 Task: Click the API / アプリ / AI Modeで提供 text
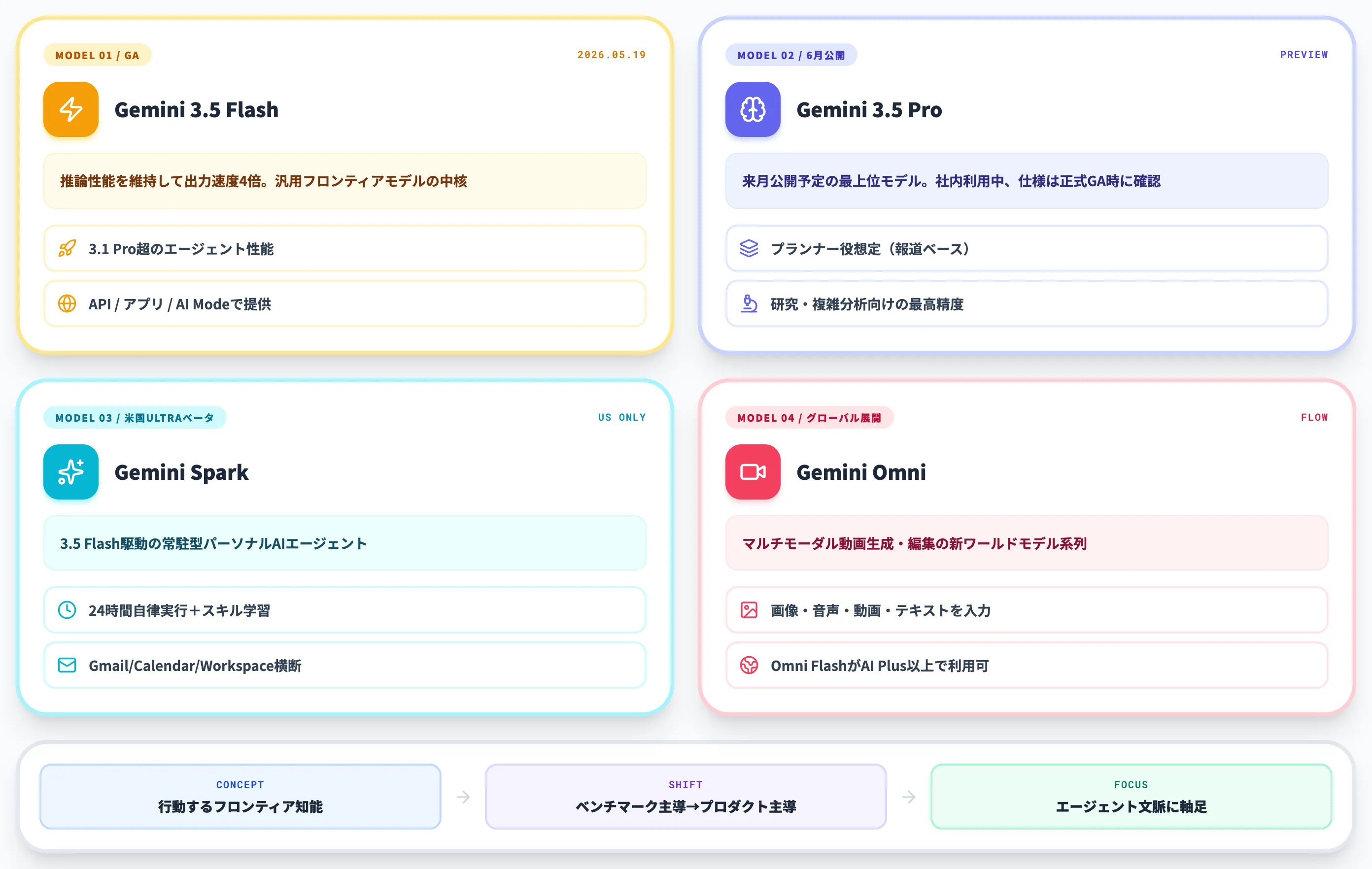180,304
